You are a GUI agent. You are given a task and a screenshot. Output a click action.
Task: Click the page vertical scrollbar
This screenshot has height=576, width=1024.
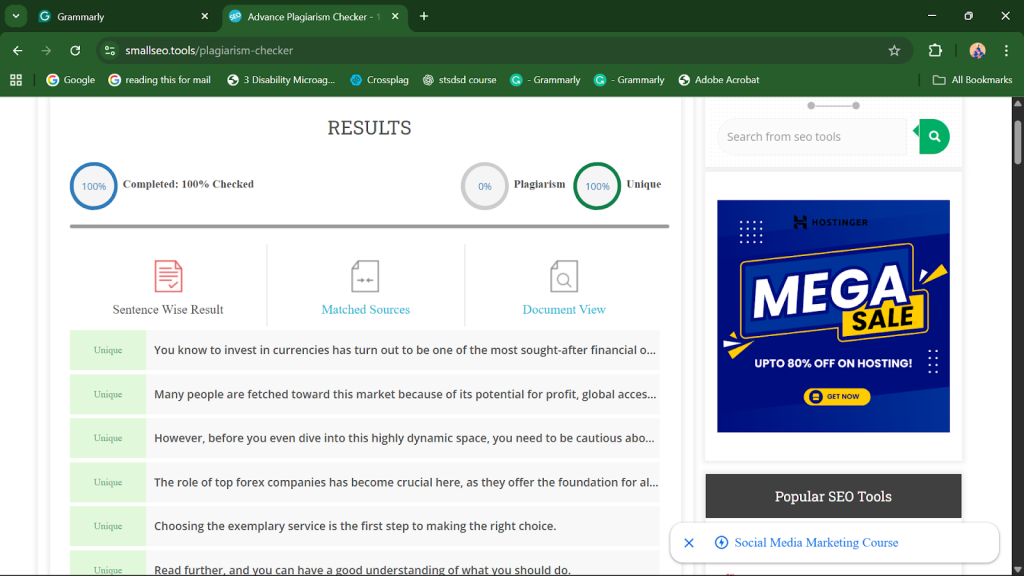1018,140
